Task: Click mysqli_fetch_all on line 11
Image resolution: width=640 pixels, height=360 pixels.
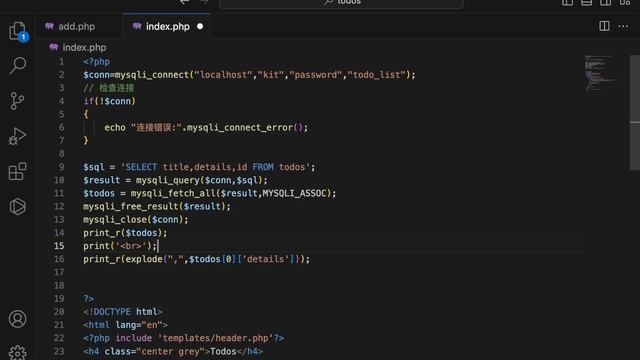Action: [x=173, y=193]
